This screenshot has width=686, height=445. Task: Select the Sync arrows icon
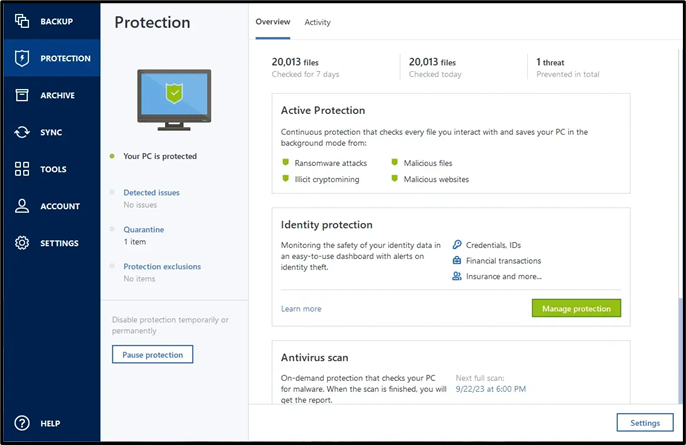coord(22,132)
